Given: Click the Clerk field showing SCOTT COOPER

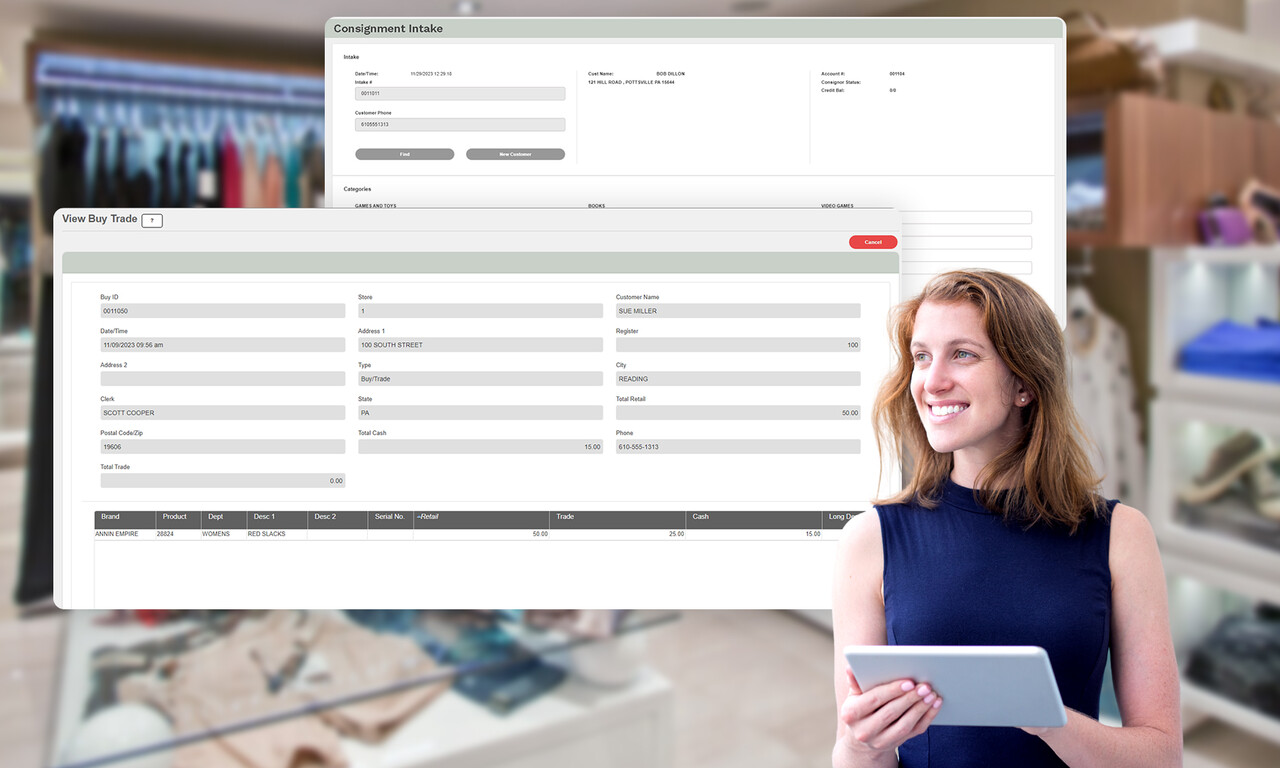Looking at the screenshot, I should click(x=222, y=412).
